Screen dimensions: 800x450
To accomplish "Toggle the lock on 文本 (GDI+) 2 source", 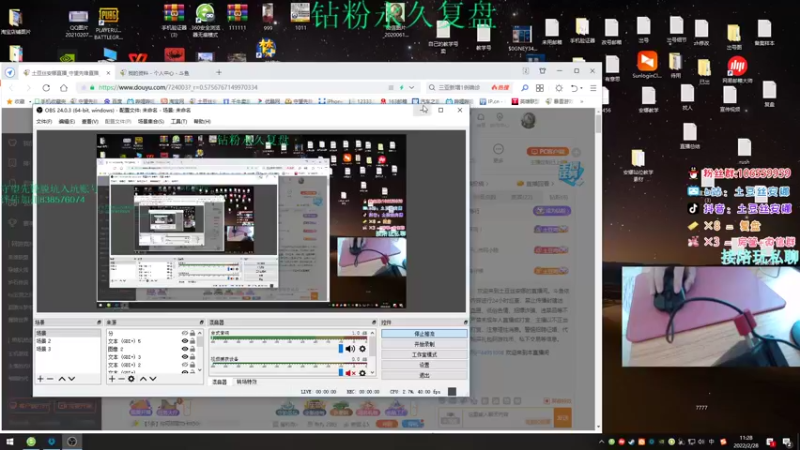I will coord(192,365).
